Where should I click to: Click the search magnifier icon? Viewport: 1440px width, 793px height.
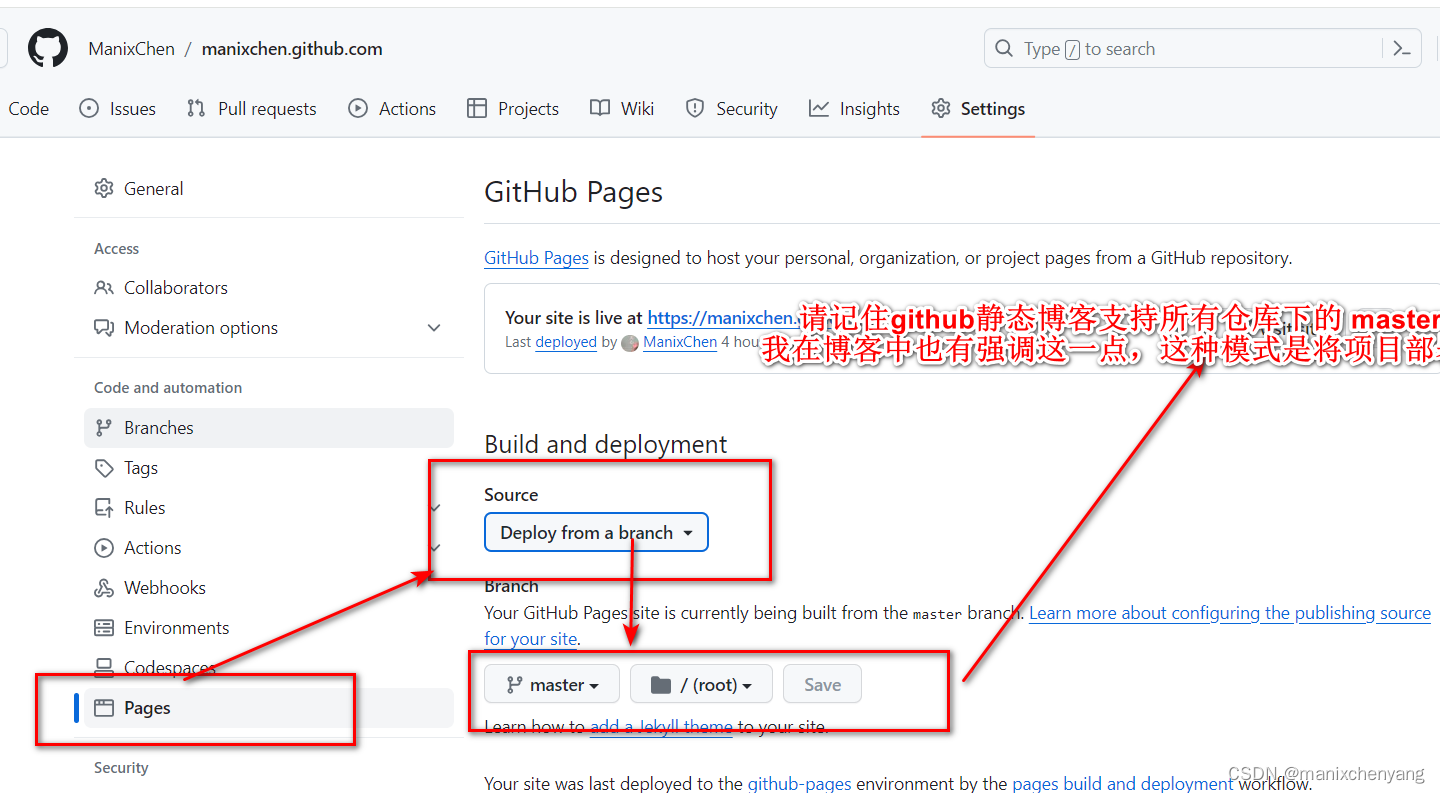tap(1004, 48)
